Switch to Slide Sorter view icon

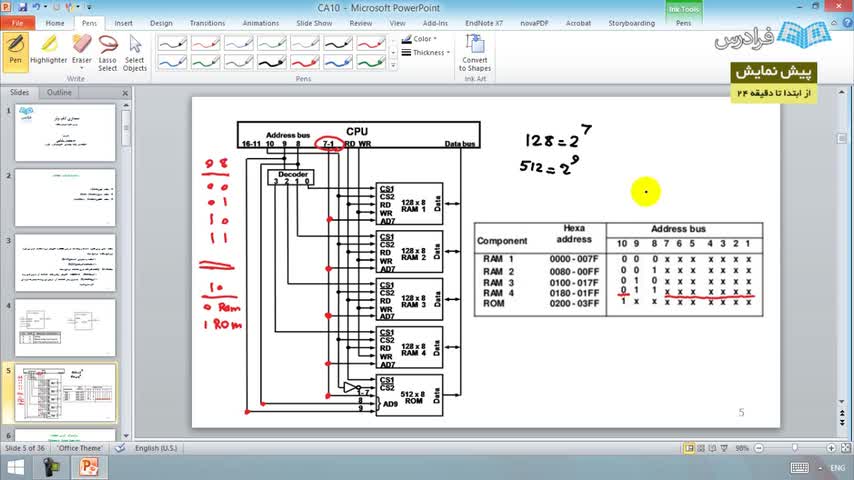(x=701, y=448)
